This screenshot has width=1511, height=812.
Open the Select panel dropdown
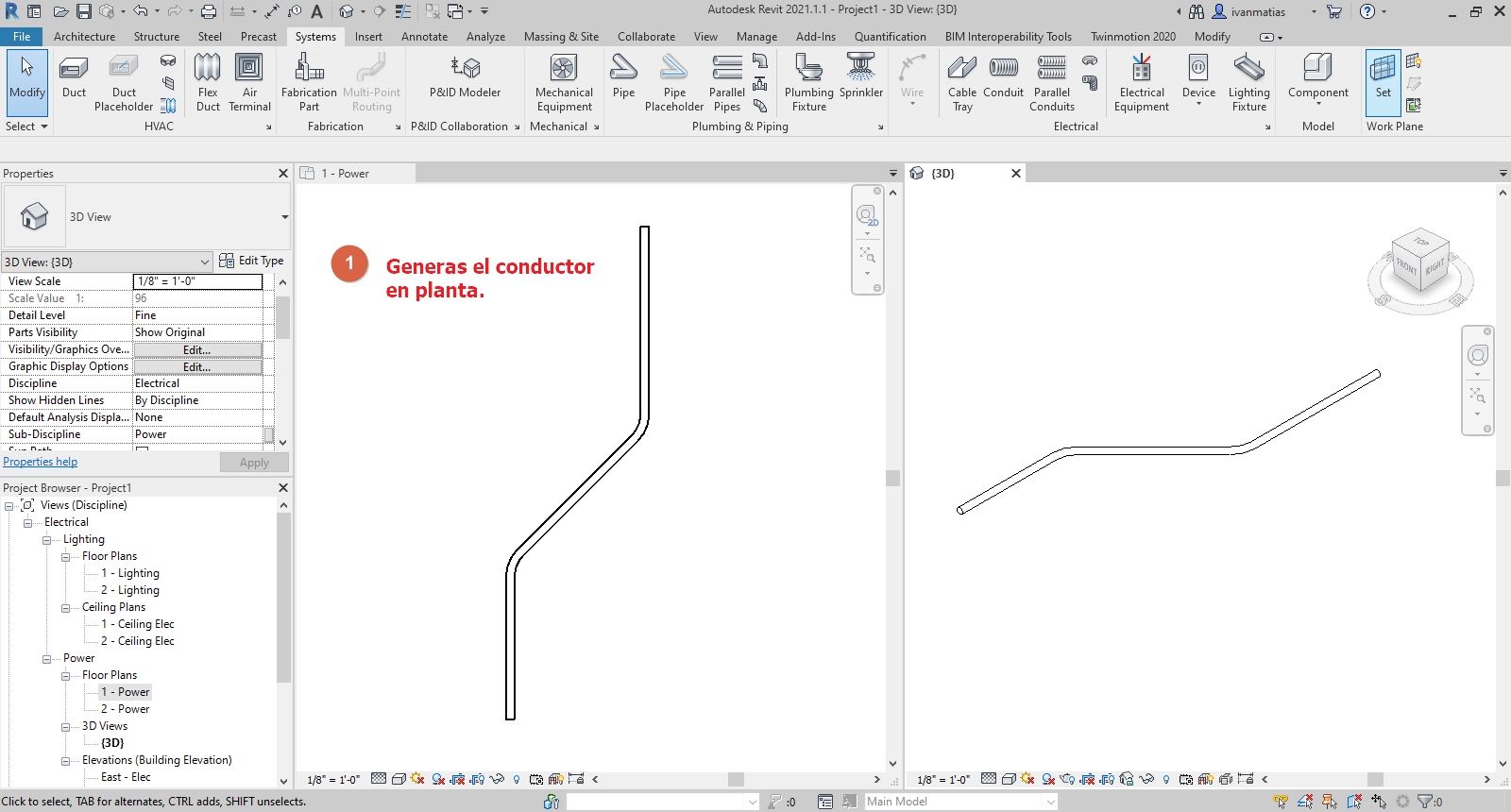click(x=26, y=127)
